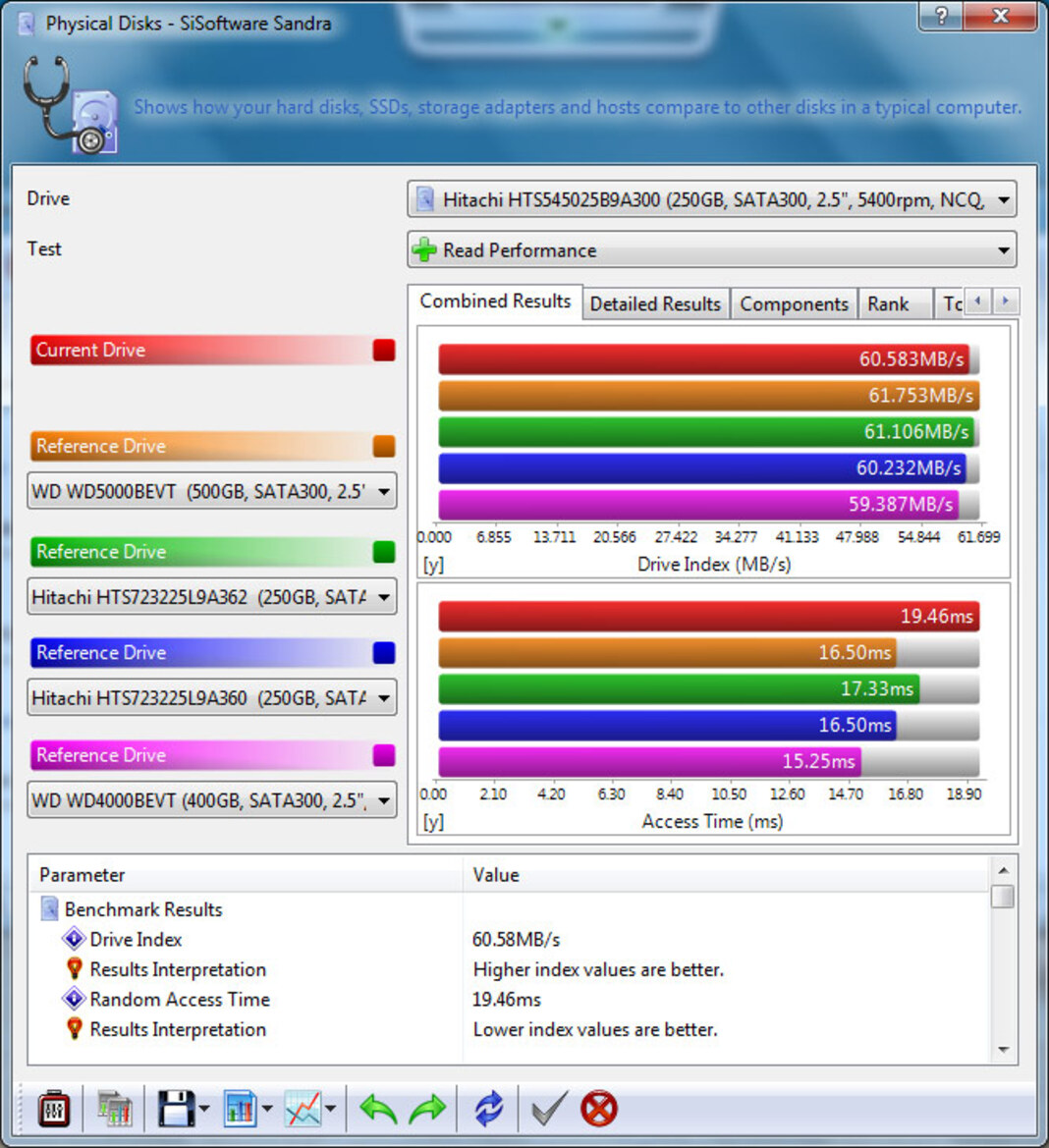
Task: Click the results list scrollbar up arrow
Action: pos(1003,870)
